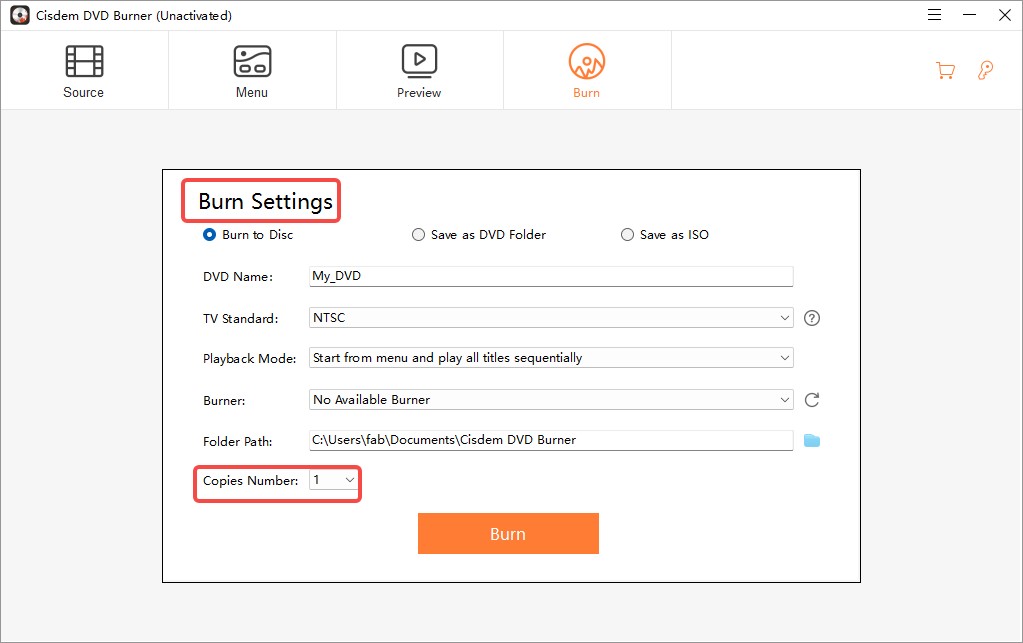Open the hamburger menu in title bar
The width and height of the screenshot is (1023, 643).
click(935, 15)
